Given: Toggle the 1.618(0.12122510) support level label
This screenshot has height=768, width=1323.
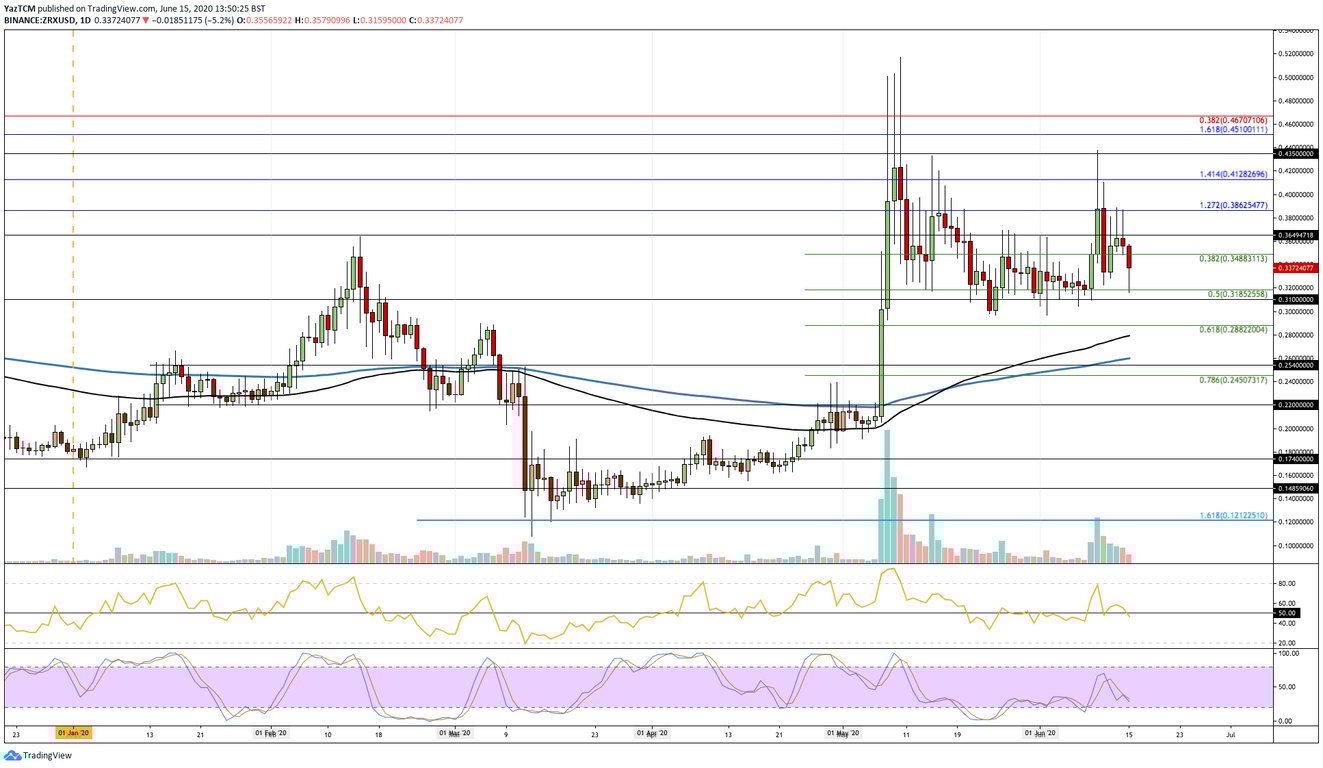Looking at the screenshot, I should [x=1232, y=516].
